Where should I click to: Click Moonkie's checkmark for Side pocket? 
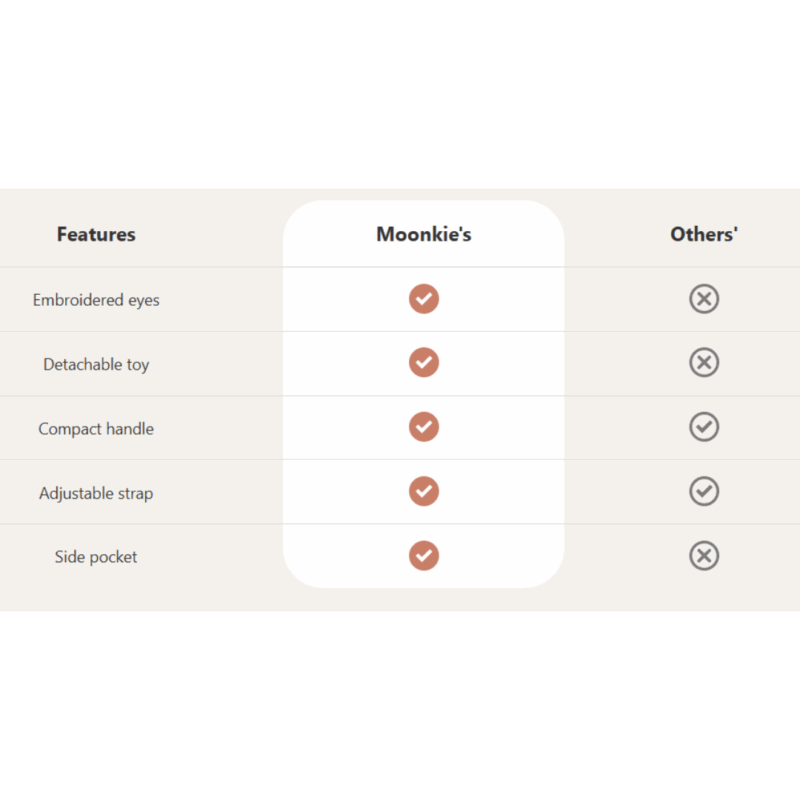424,556
